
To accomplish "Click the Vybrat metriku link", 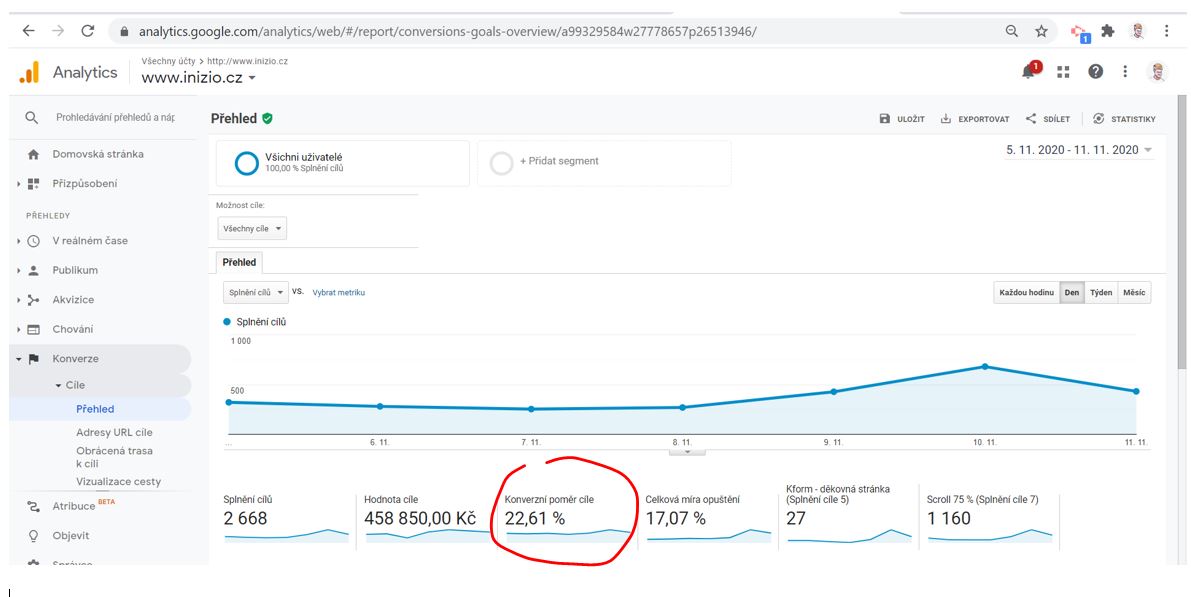I will click(339, 292).
